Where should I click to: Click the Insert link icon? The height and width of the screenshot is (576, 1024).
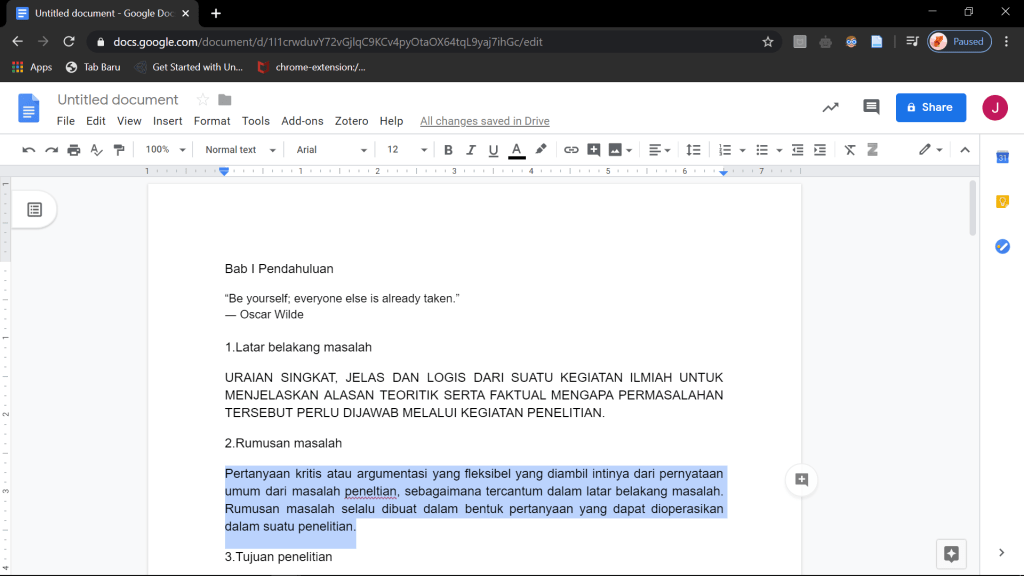(571, 150)
